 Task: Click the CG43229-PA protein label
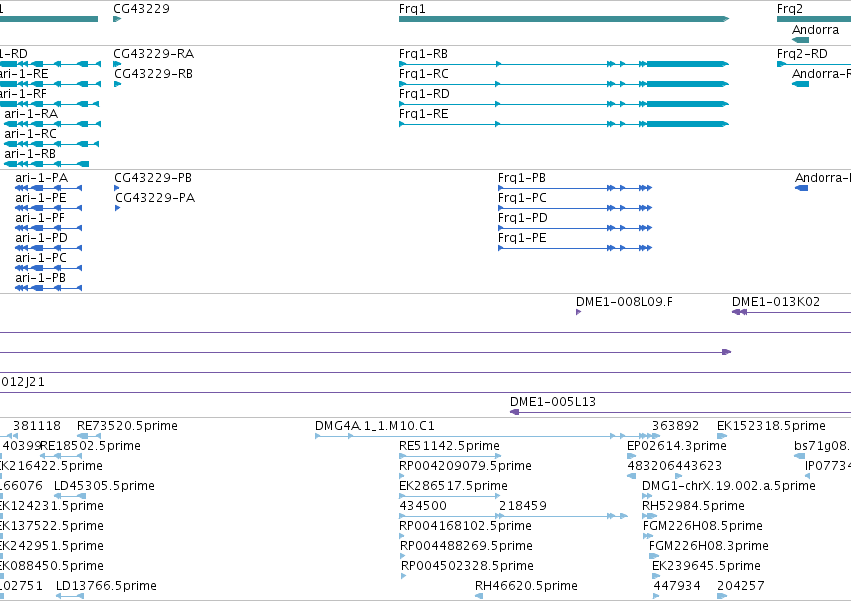pos(155,198)
